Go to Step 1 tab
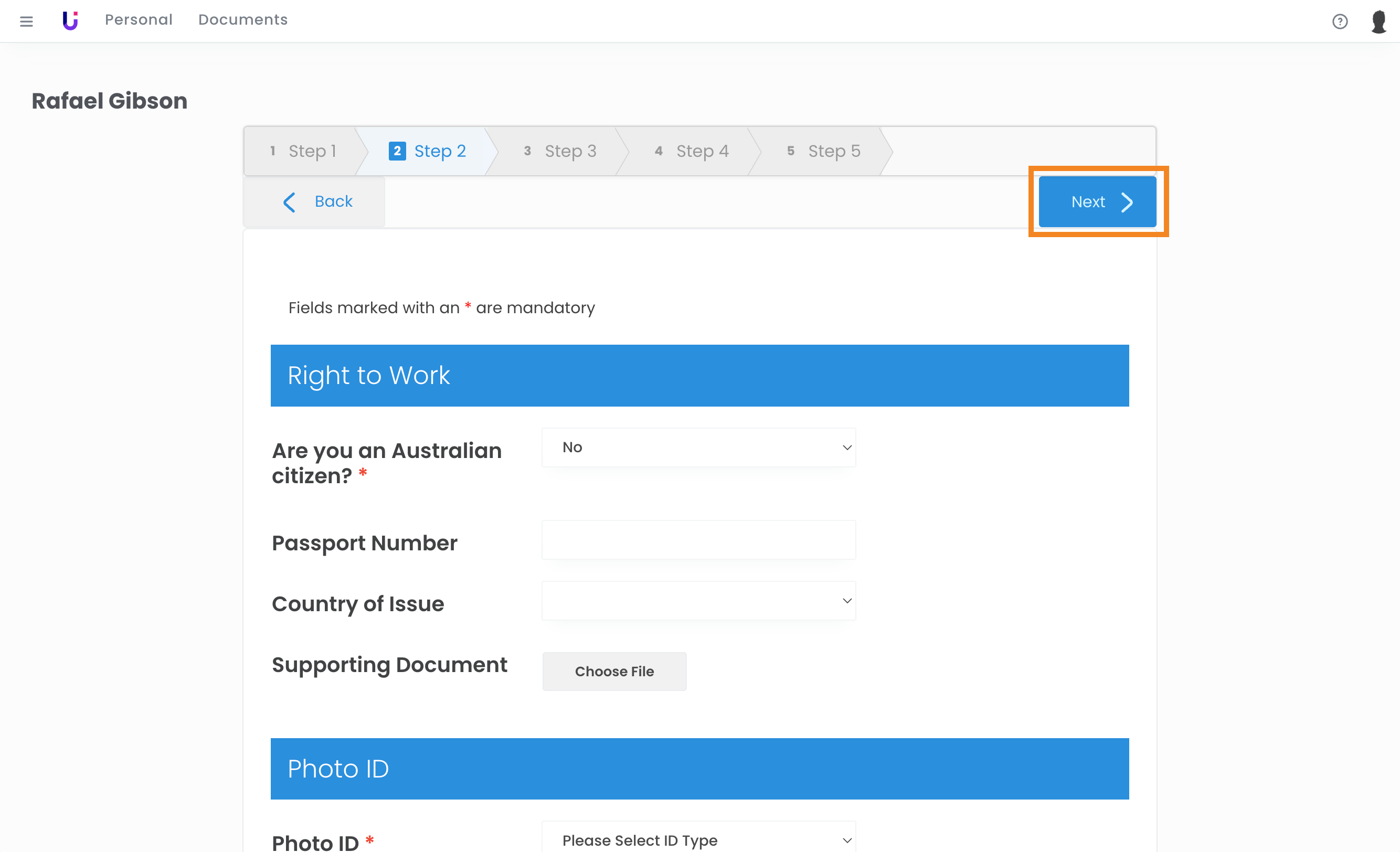1400x852 pixels. 304,151
